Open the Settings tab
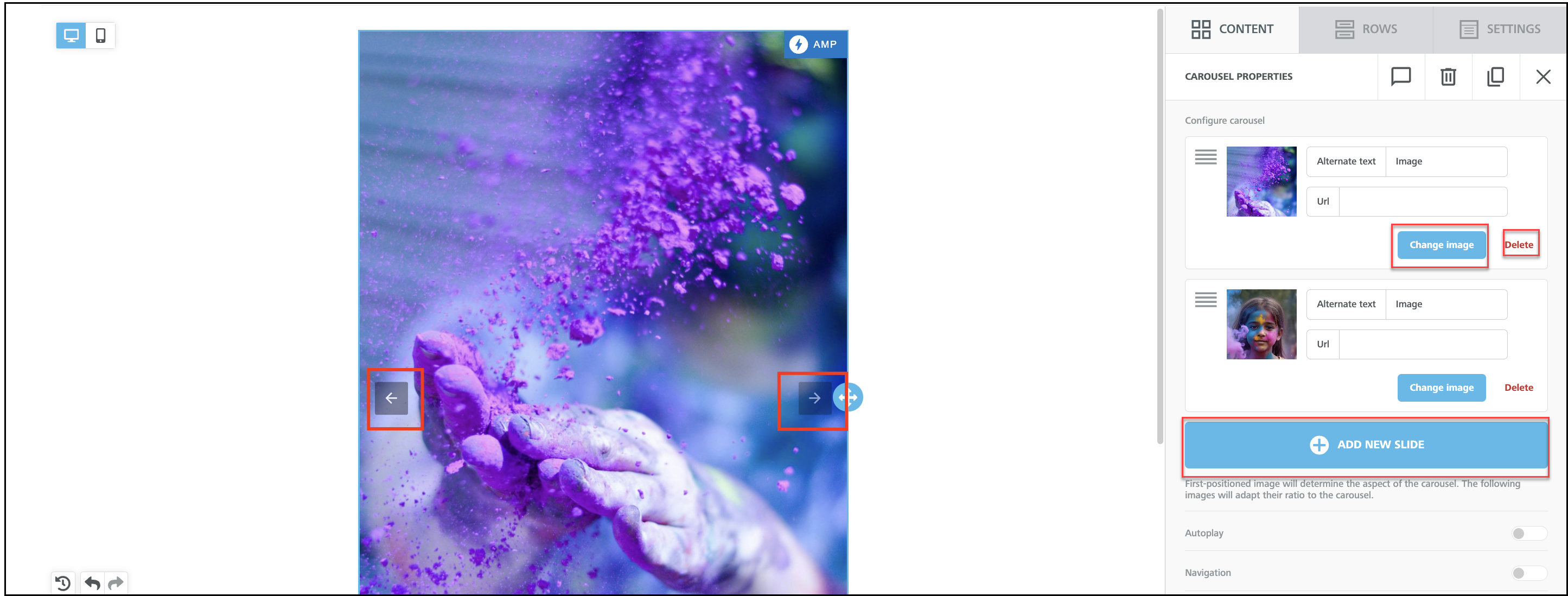Screen dimensions: 1568x596 pyautogui.click(x=1500, y=29)
